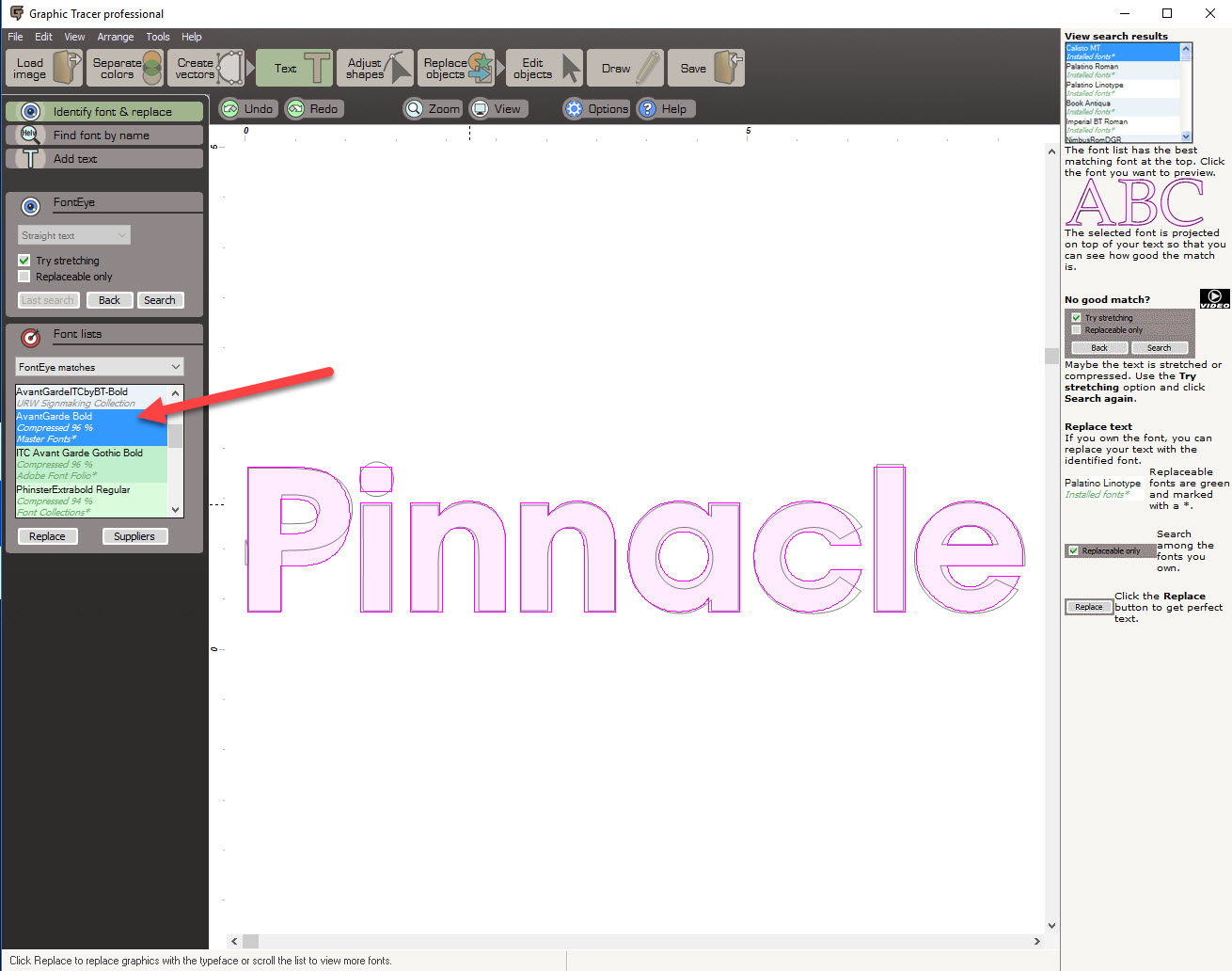Open the File menu
Image resolution: width=1232 pixels, height=971 pixels.
(15, 37)
